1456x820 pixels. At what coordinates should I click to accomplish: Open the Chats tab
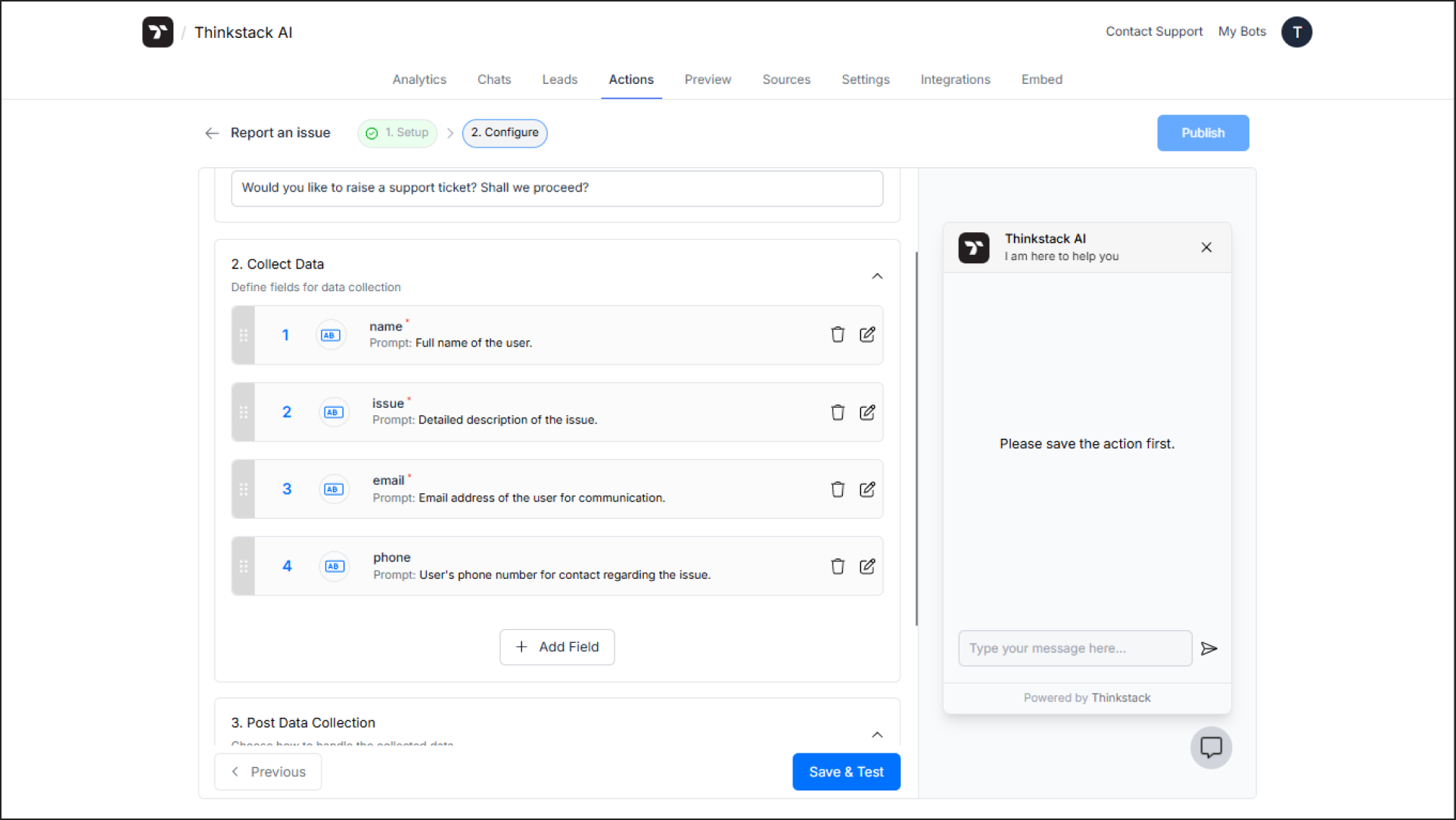tap(494, 79)
